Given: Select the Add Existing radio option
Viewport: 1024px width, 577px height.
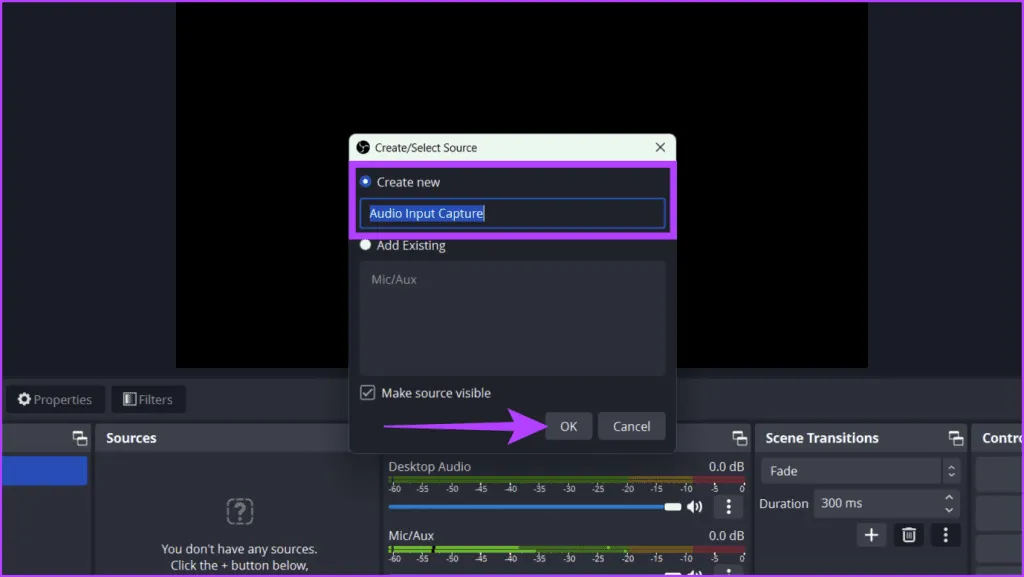Looking at the screenshot, I should [x=366, y=245].
